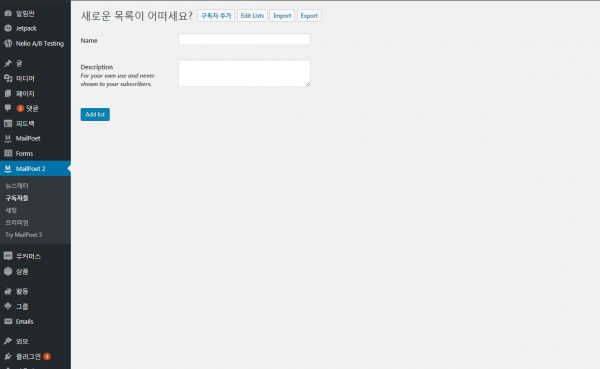600x369 pixels.
Task: Click the 외모 appearance brush icon
Action: click(x=8, y=341)
